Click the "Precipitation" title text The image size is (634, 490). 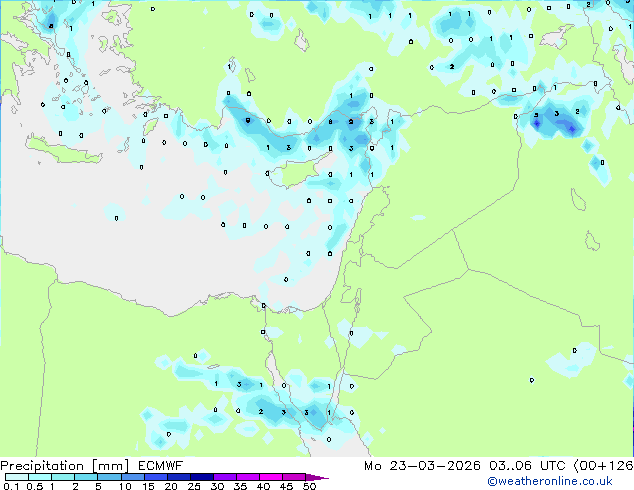pyautogui.click(x=42, y=466)
